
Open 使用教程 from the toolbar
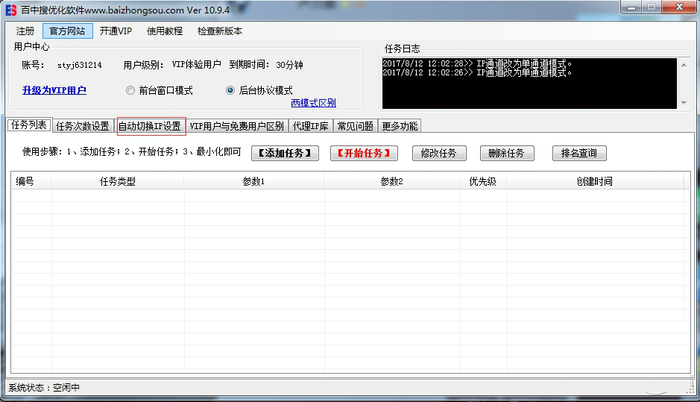pyautogui.click(x=165, y=31)
